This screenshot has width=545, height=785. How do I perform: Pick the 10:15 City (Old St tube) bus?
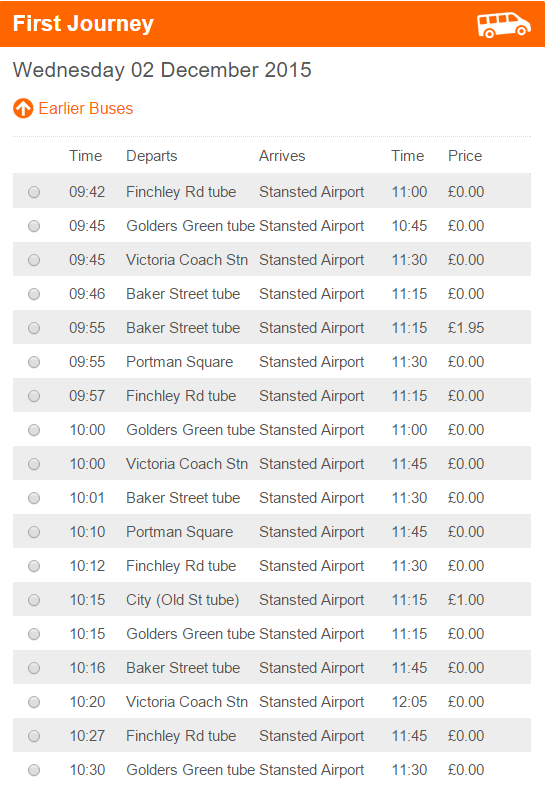[x=34, y=600]
